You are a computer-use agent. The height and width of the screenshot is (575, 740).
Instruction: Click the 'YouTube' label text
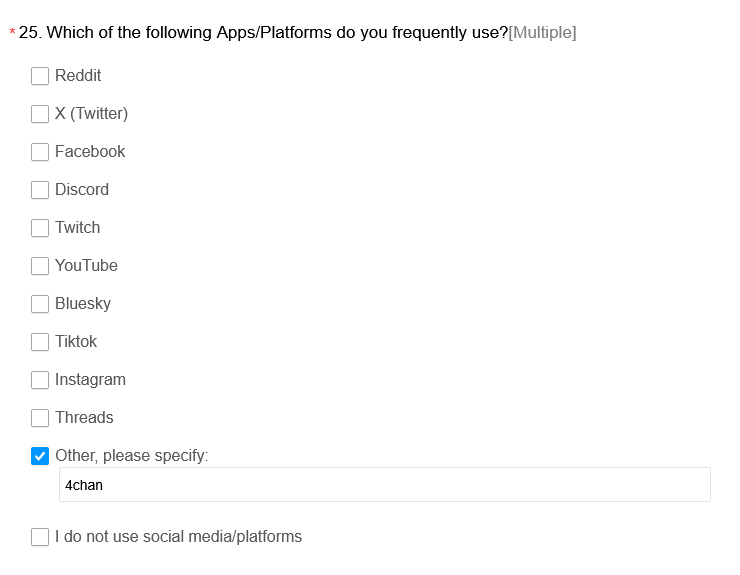(86, 266)
